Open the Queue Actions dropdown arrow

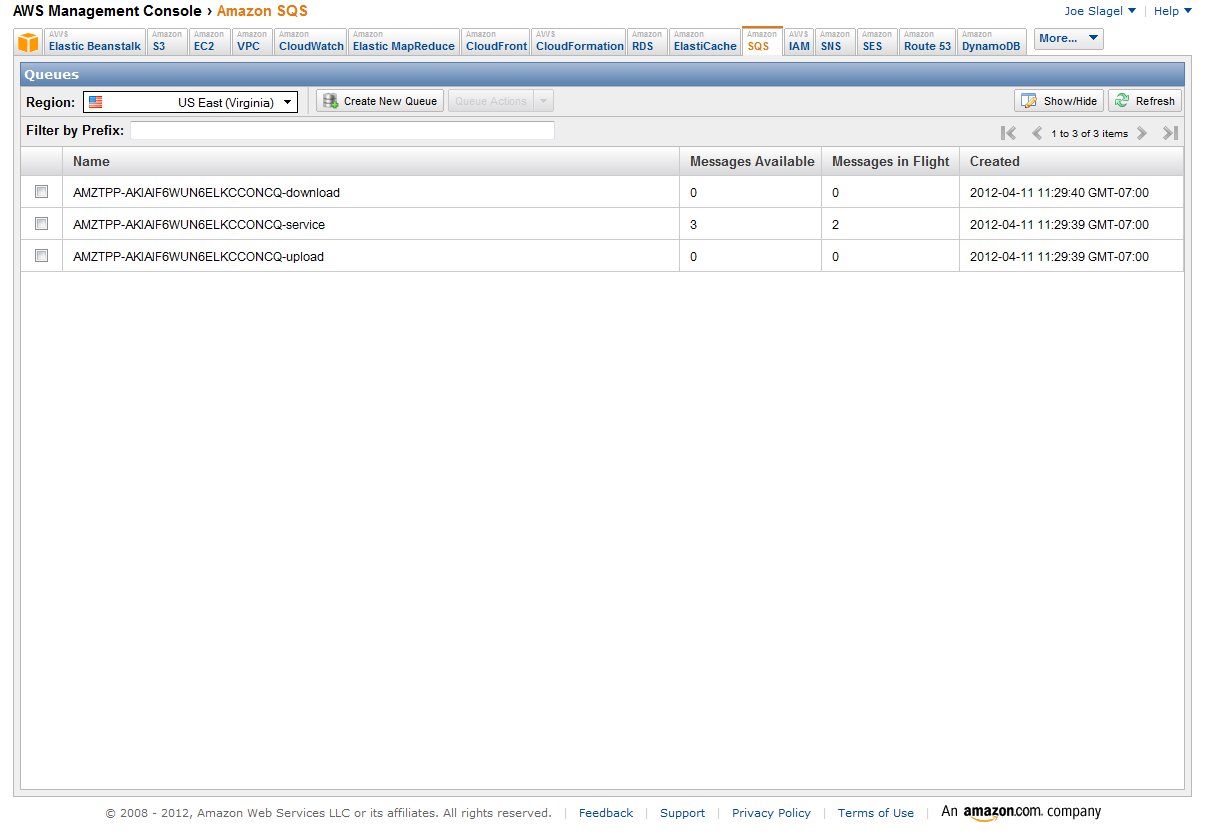pos(543,101)
